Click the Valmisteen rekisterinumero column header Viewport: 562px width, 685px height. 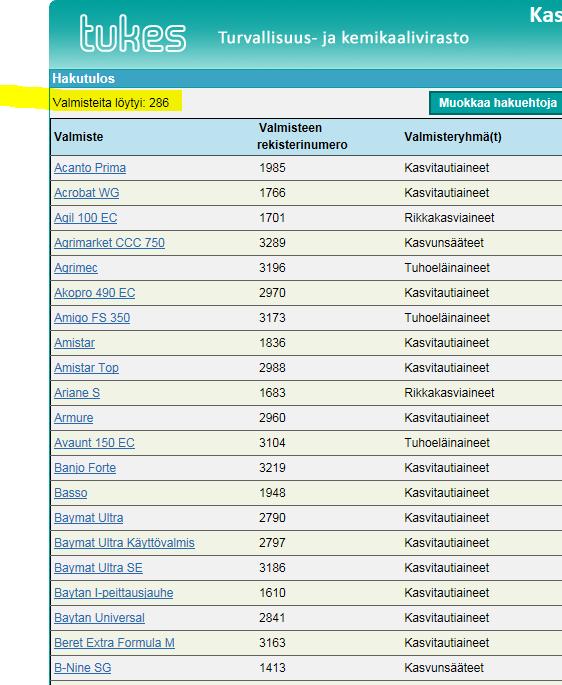(x=302, y=136)
